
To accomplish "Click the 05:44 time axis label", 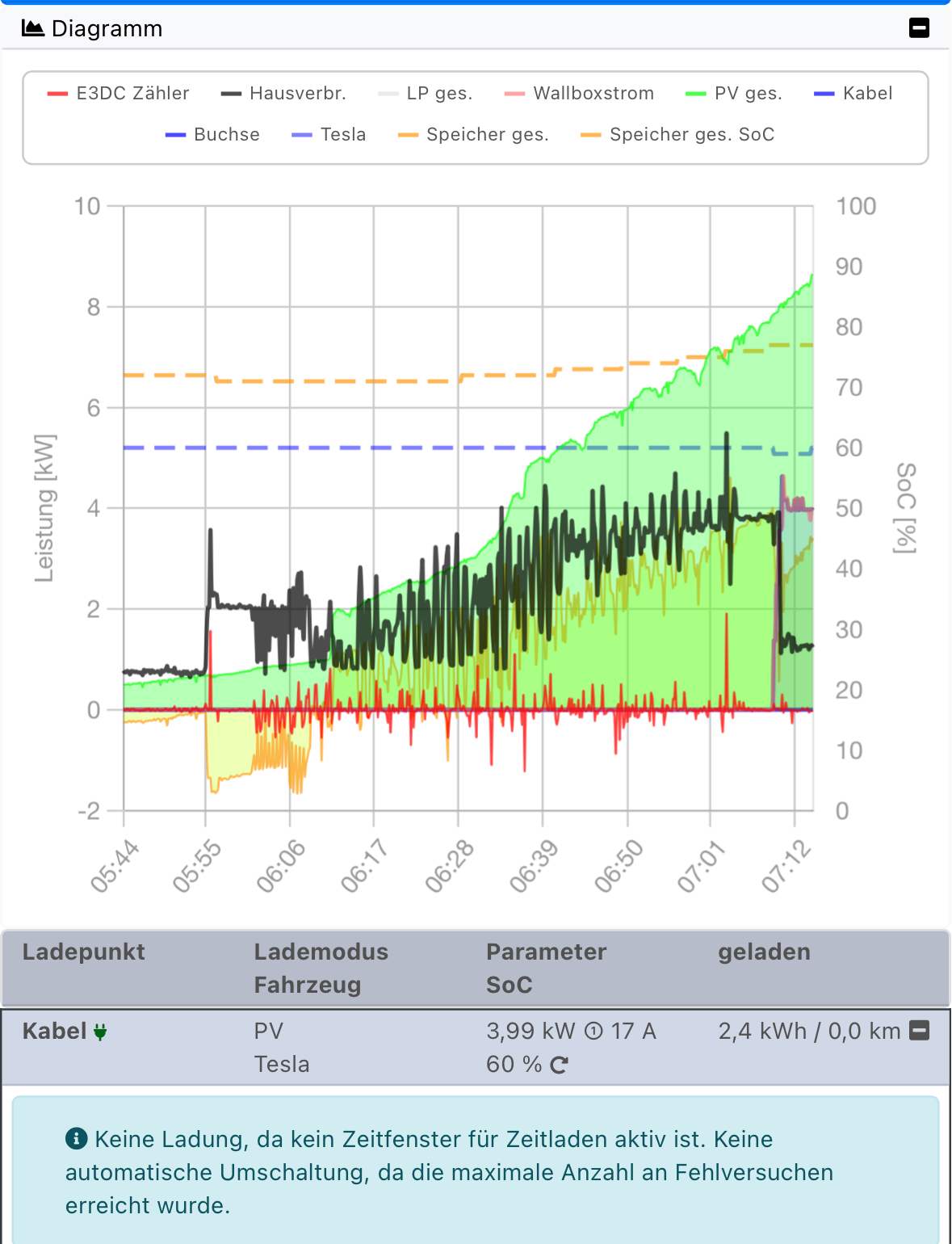I will tap(115, 866).
